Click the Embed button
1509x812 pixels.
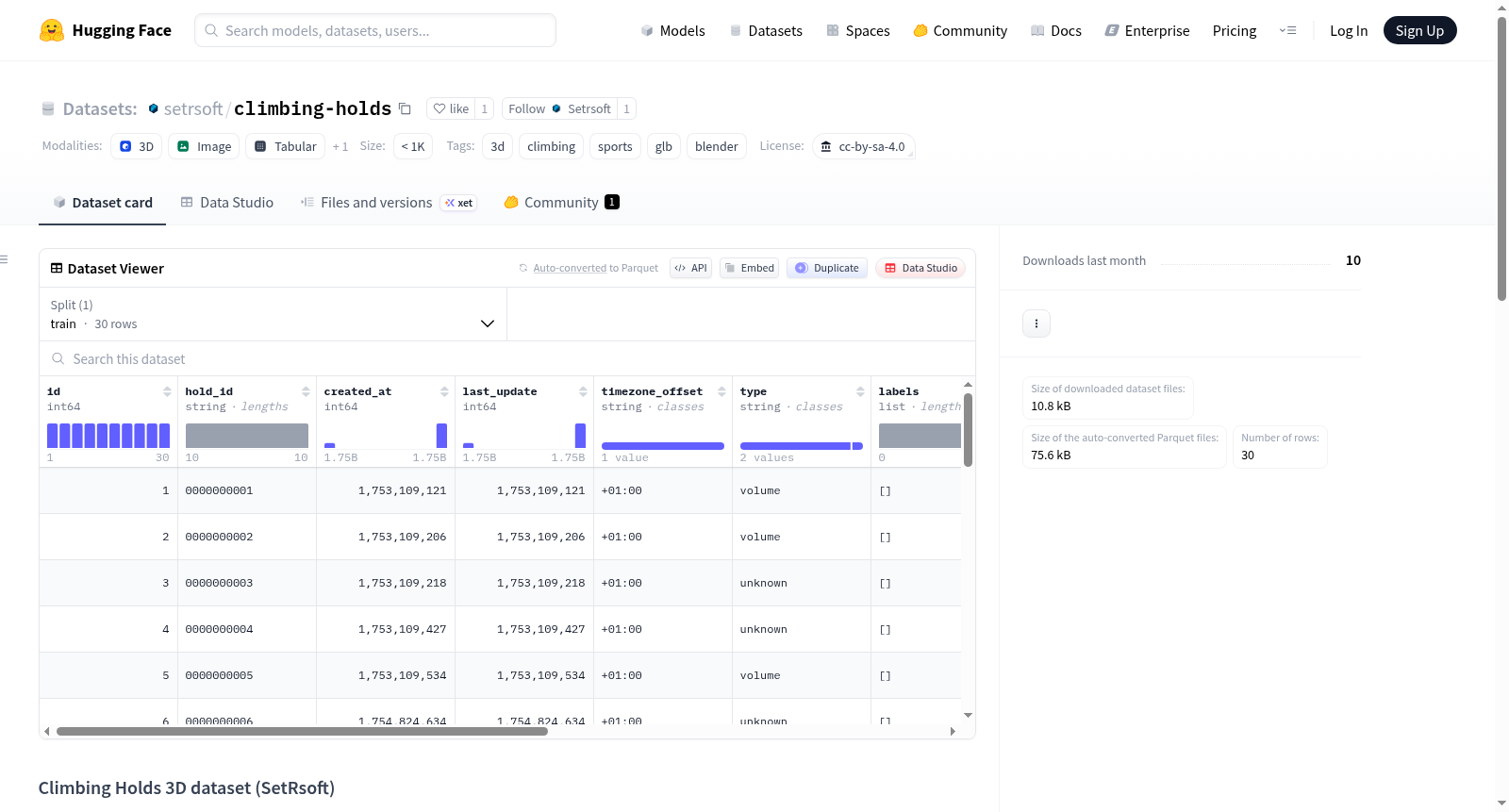tap(749, 268)
